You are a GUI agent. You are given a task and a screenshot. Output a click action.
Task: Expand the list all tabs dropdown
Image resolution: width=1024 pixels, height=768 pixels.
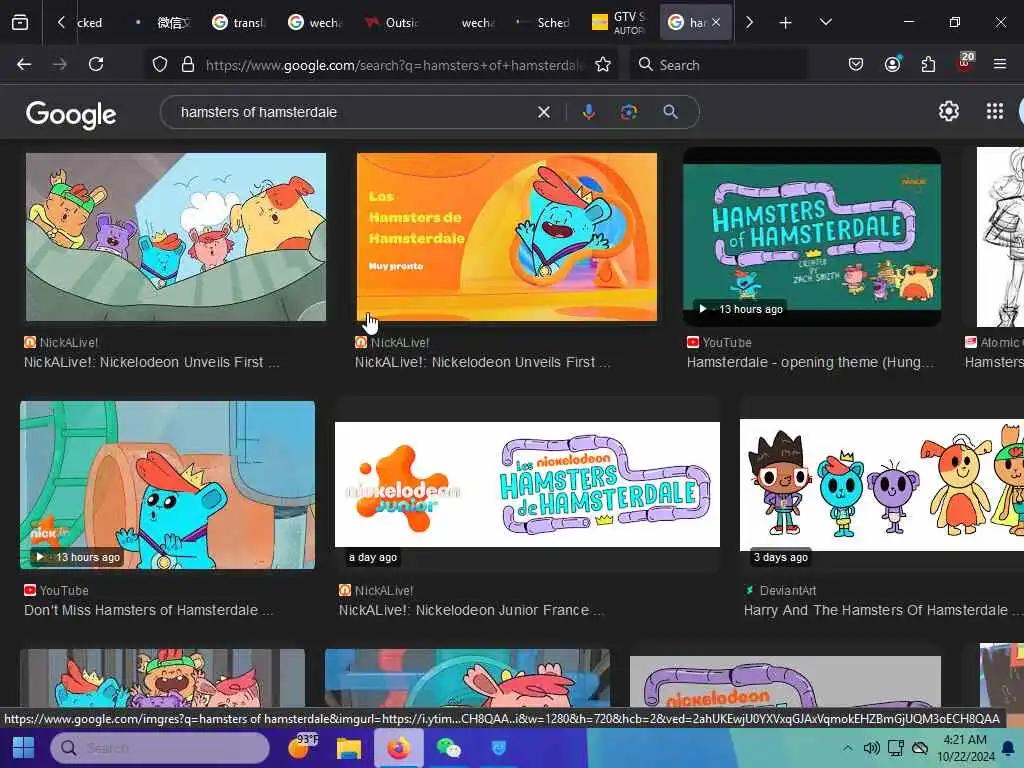point(825,22)
